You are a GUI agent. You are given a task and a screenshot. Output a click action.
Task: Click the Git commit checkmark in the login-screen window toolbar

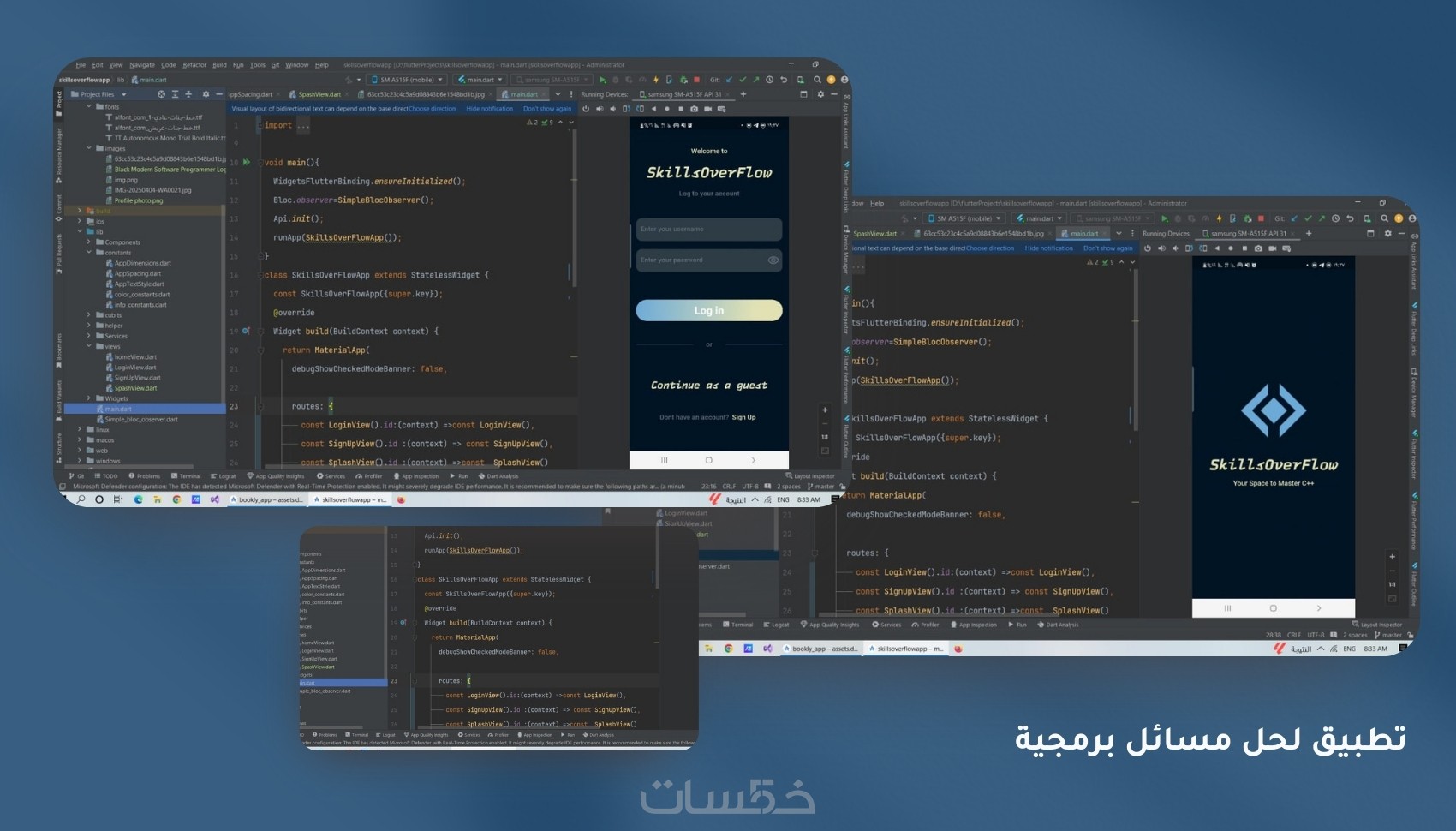[743, 80]
